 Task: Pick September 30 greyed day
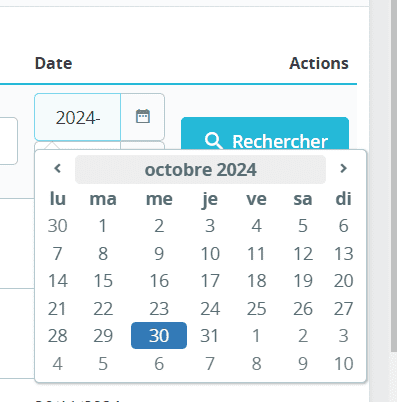57,226
